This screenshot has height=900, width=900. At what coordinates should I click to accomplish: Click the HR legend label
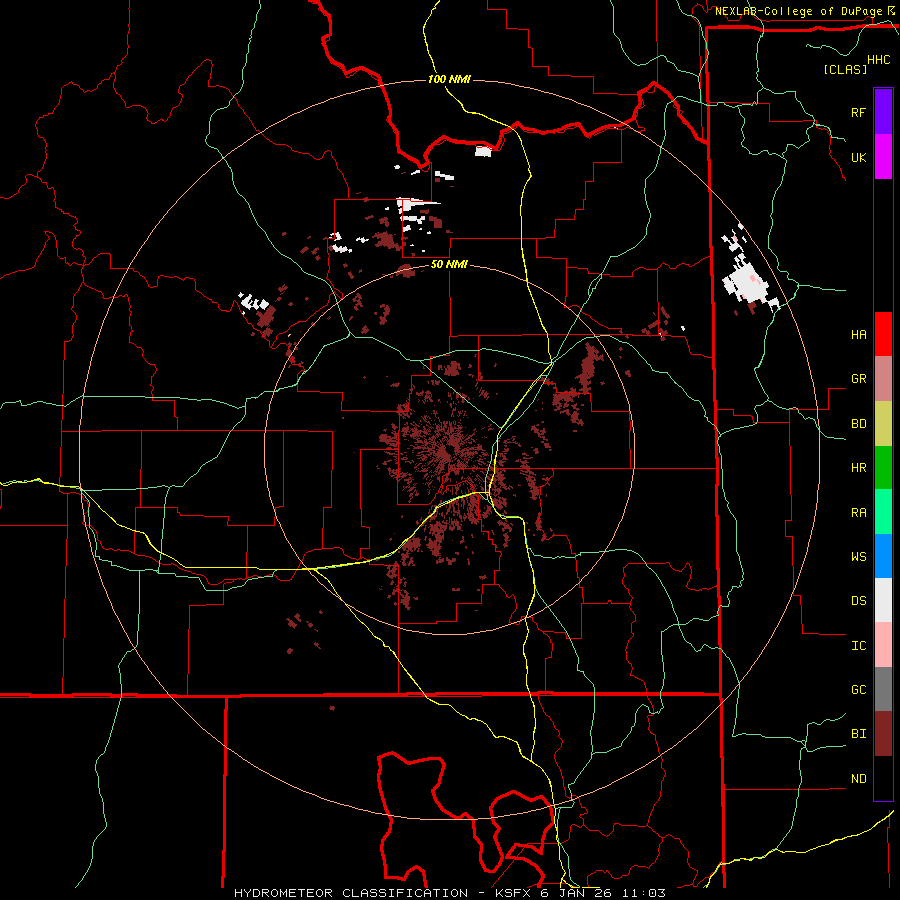[x=858, y=468]
